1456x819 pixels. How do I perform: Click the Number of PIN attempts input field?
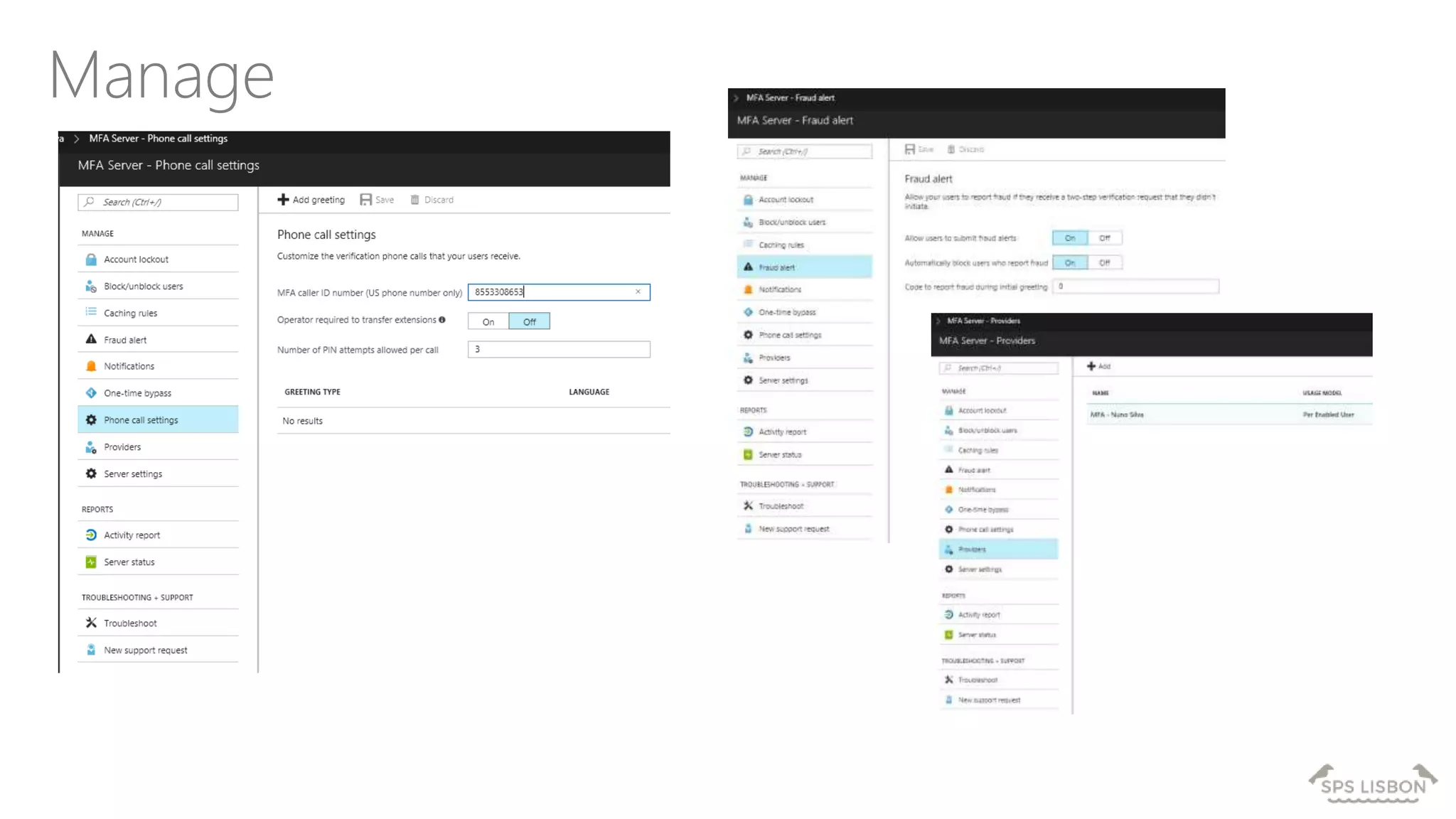pyautogui.click(x=558, y=349)
